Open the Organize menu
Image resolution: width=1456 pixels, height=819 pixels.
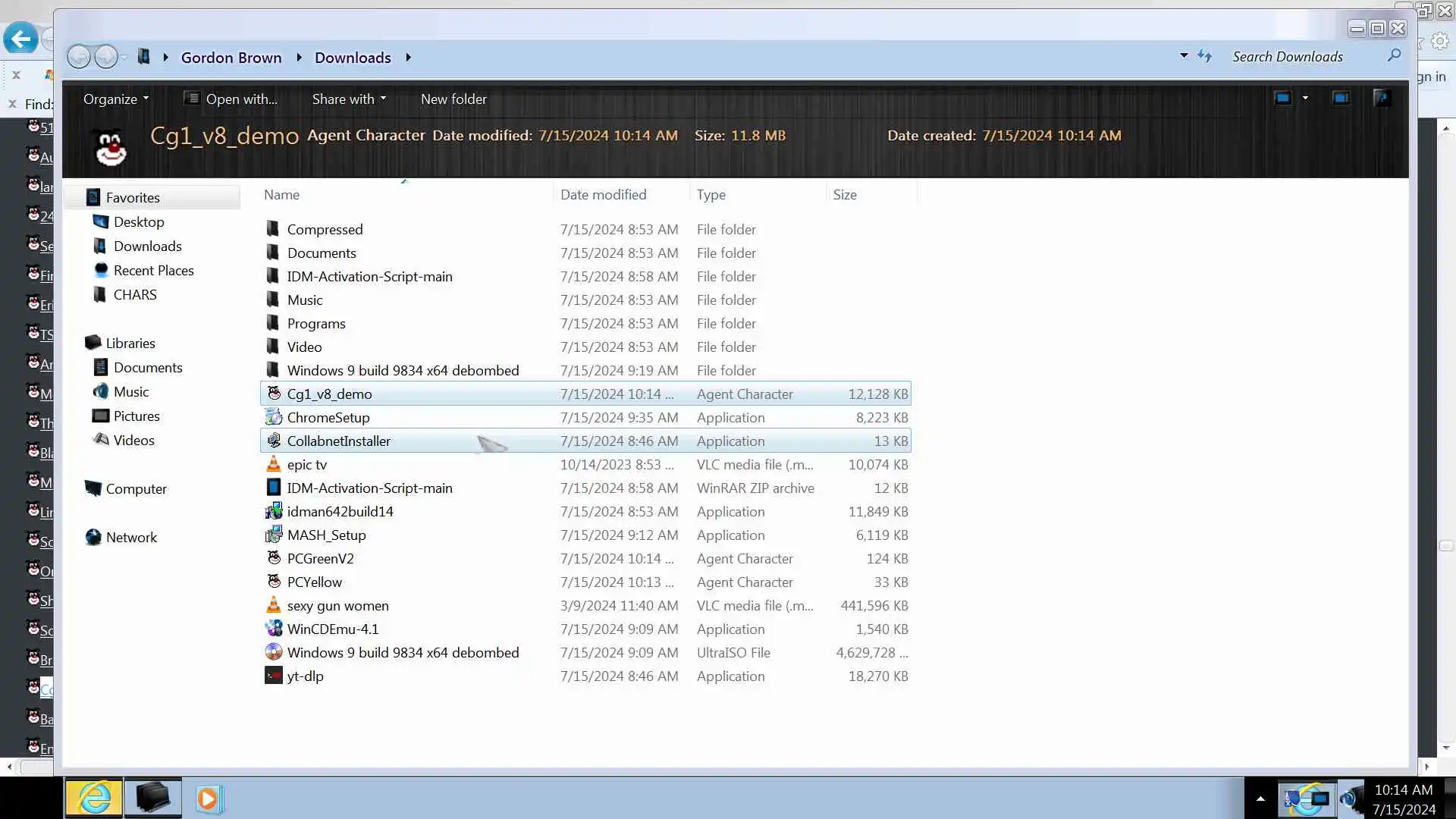pos(115,99)
